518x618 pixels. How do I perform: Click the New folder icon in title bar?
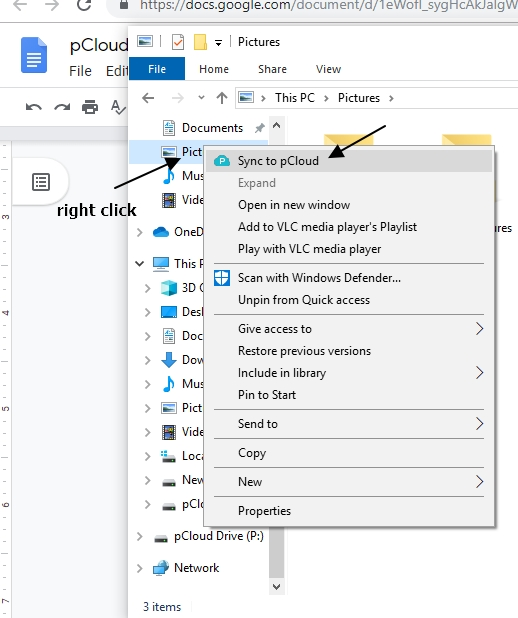(x=200, y=42)
